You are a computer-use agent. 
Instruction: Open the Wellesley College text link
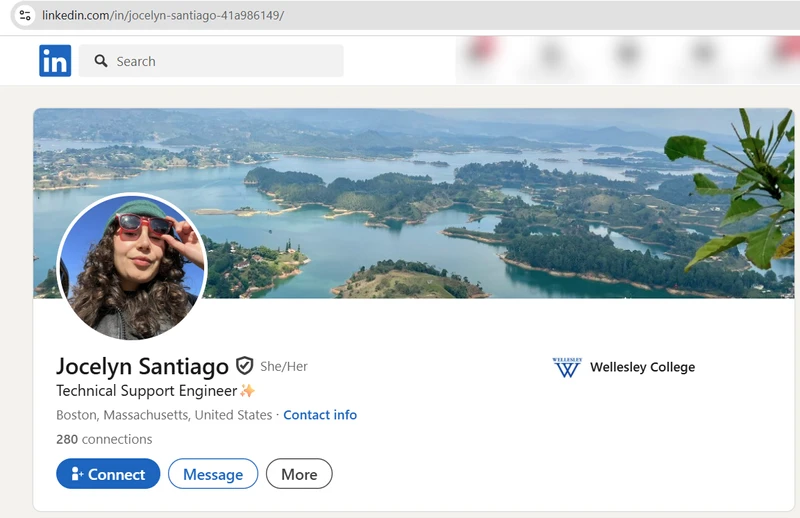pos(642,367)
